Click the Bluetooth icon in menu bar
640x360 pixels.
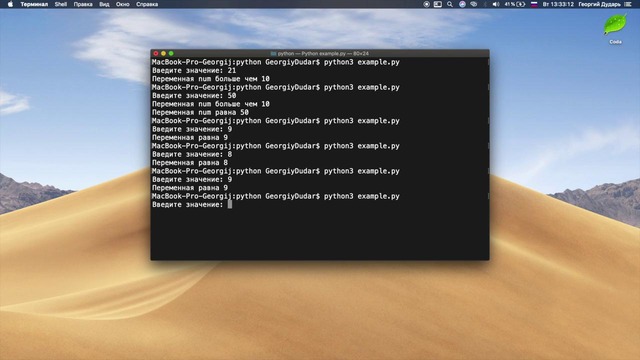485,4
